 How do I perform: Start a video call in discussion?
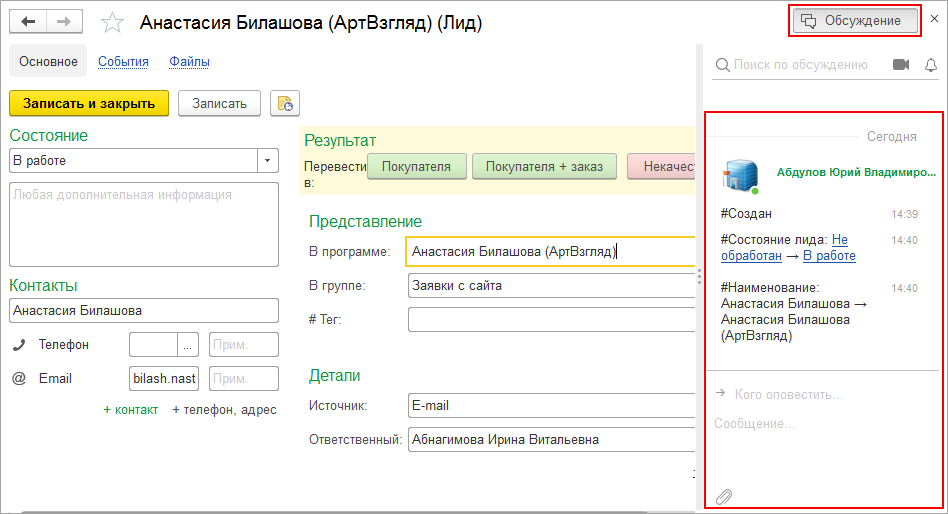(x=901, y=65)
